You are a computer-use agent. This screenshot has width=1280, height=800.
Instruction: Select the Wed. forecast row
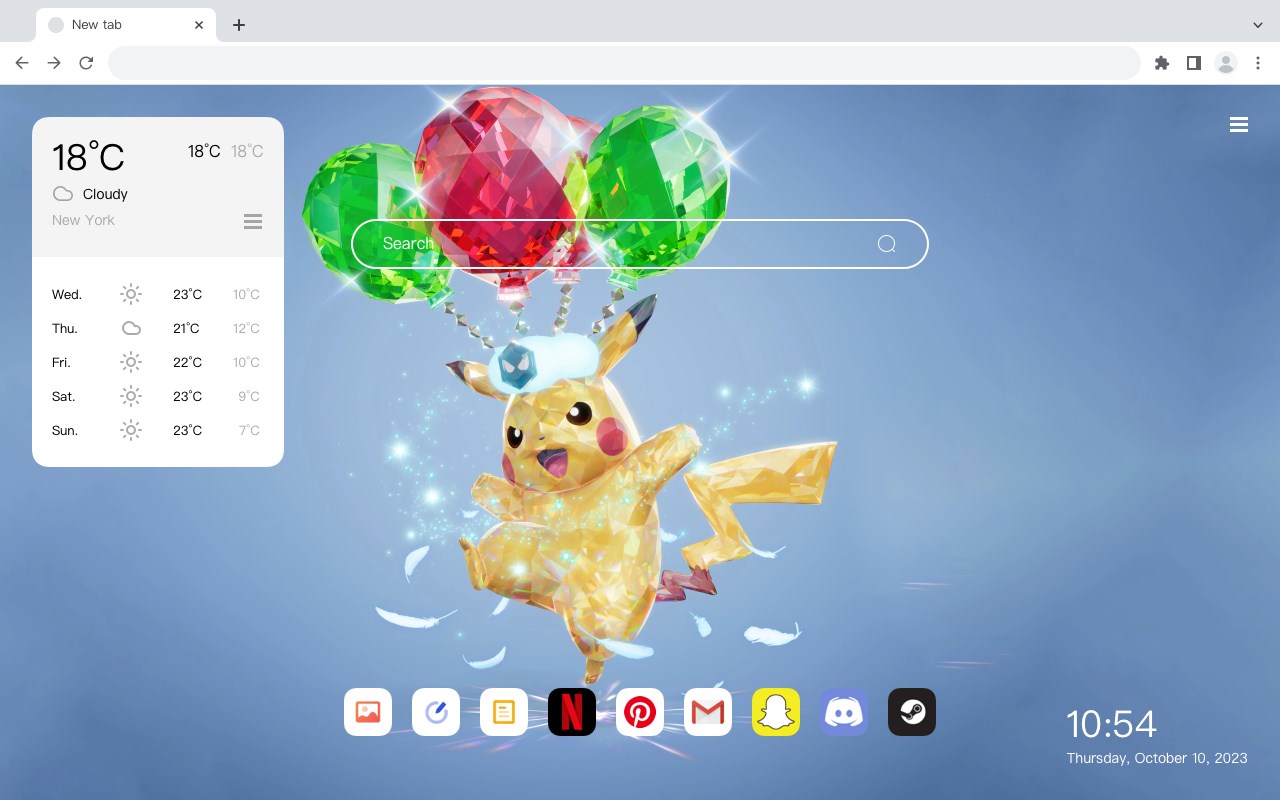pos(158,294)
